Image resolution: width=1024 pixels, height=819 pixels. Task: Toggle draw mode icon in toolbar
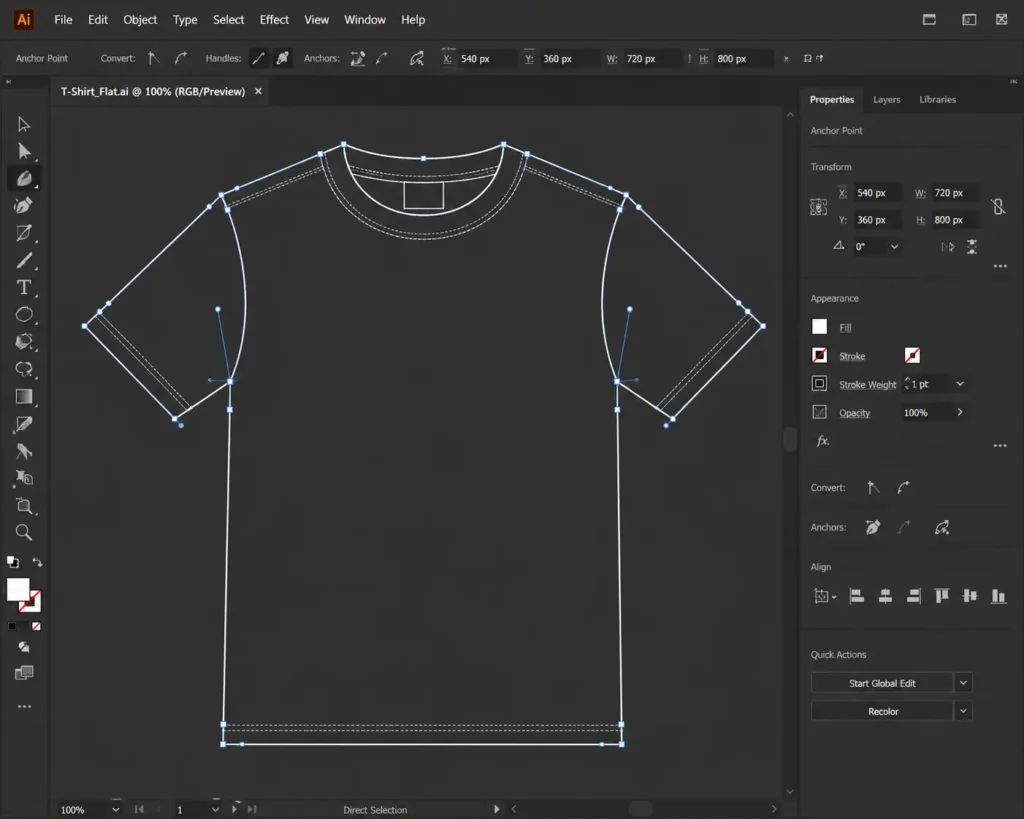click(x=24, y=647)
